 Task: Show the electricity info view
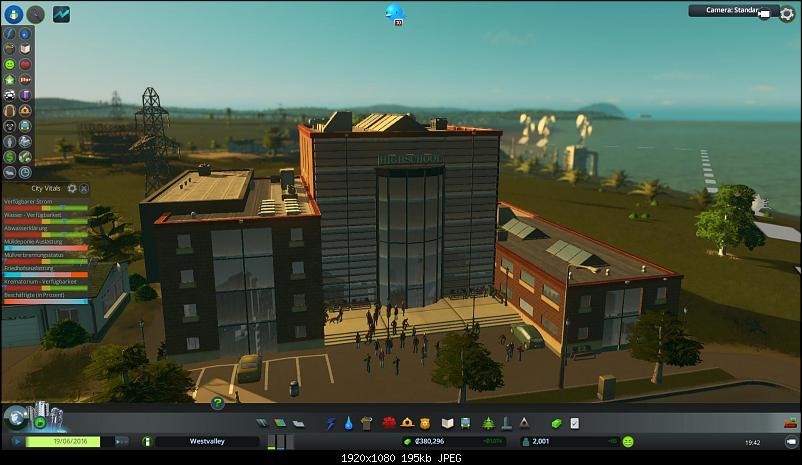pyautogui.click(x=10, y=34)
